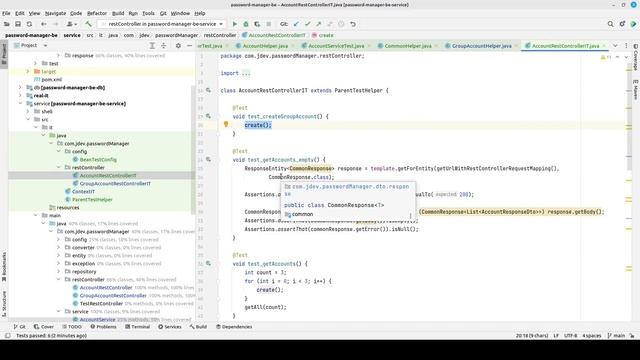Click the Git rollback undo icon
The width and height of the screenshot is (640, 360).
click(353, 24)
